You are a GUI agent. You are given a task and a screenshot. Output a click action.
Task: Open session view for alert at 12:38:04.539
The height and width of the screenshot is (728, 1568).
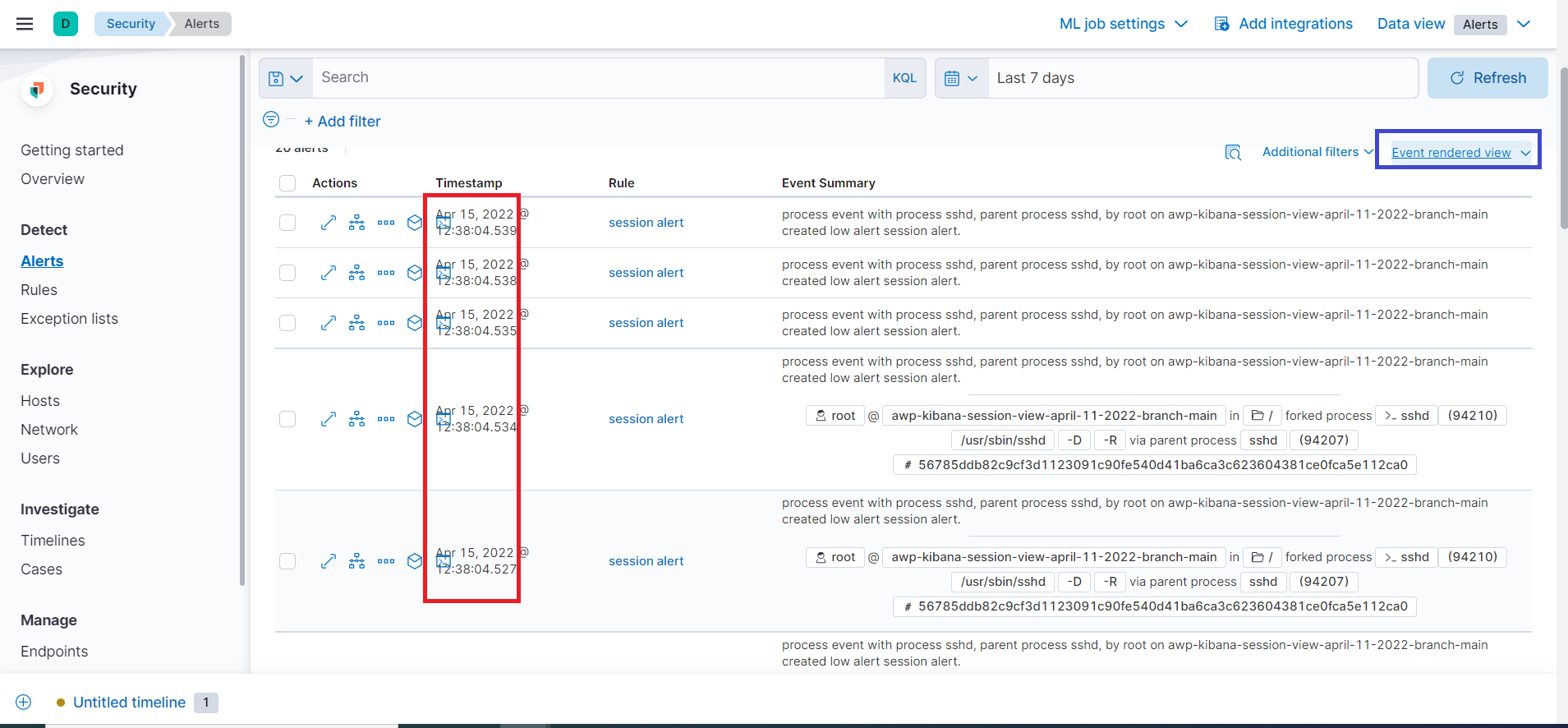tap(443, 223)
